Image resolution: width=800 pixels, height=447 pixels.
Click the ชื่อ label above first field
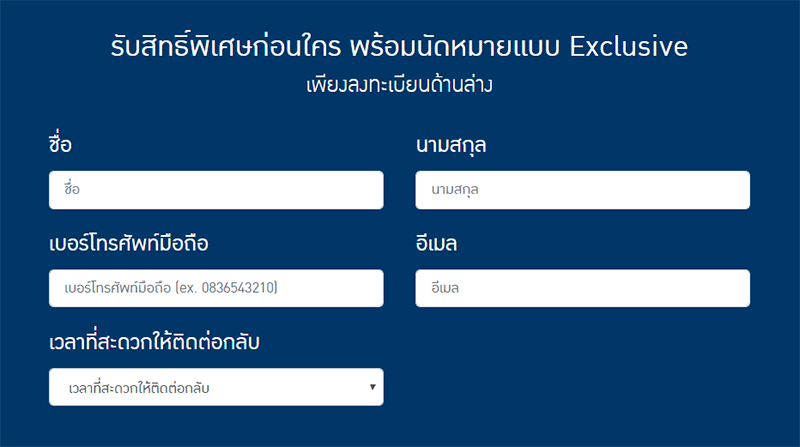(60, 146)
